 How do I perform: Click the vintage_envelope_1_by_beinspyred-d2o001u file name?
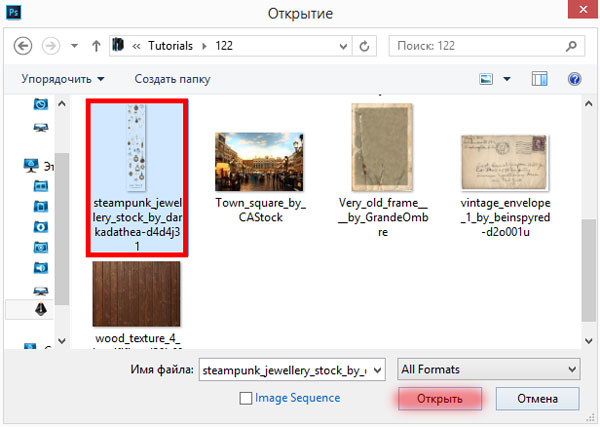pos(505,217)
